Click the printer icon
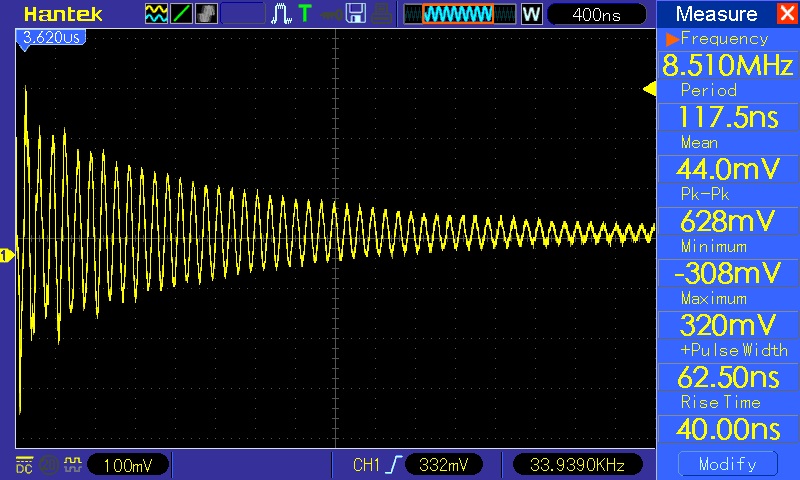This screenshot has height=480, width=800. pyautogui.click(x=382, y=14)
